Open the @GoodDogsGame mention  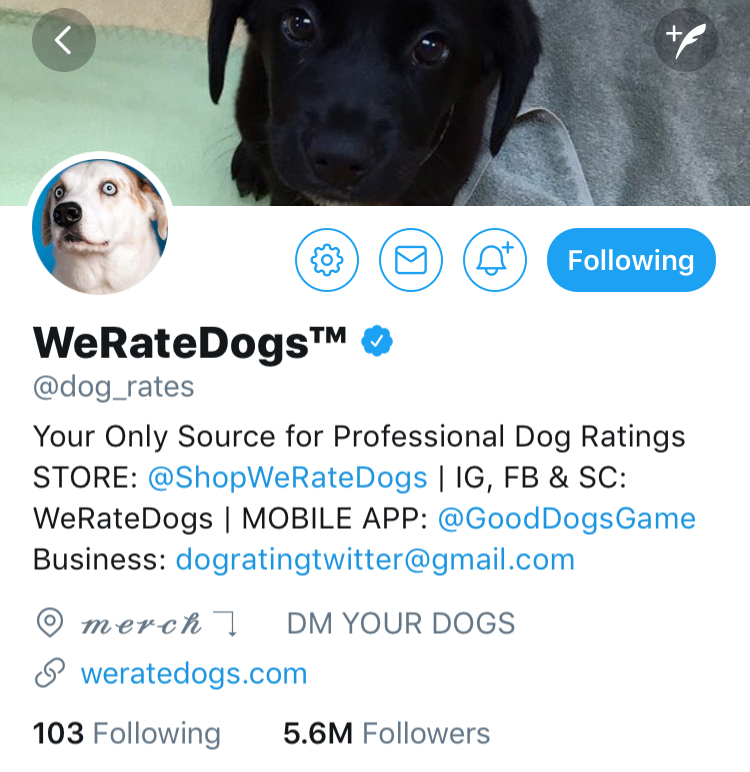567,518
